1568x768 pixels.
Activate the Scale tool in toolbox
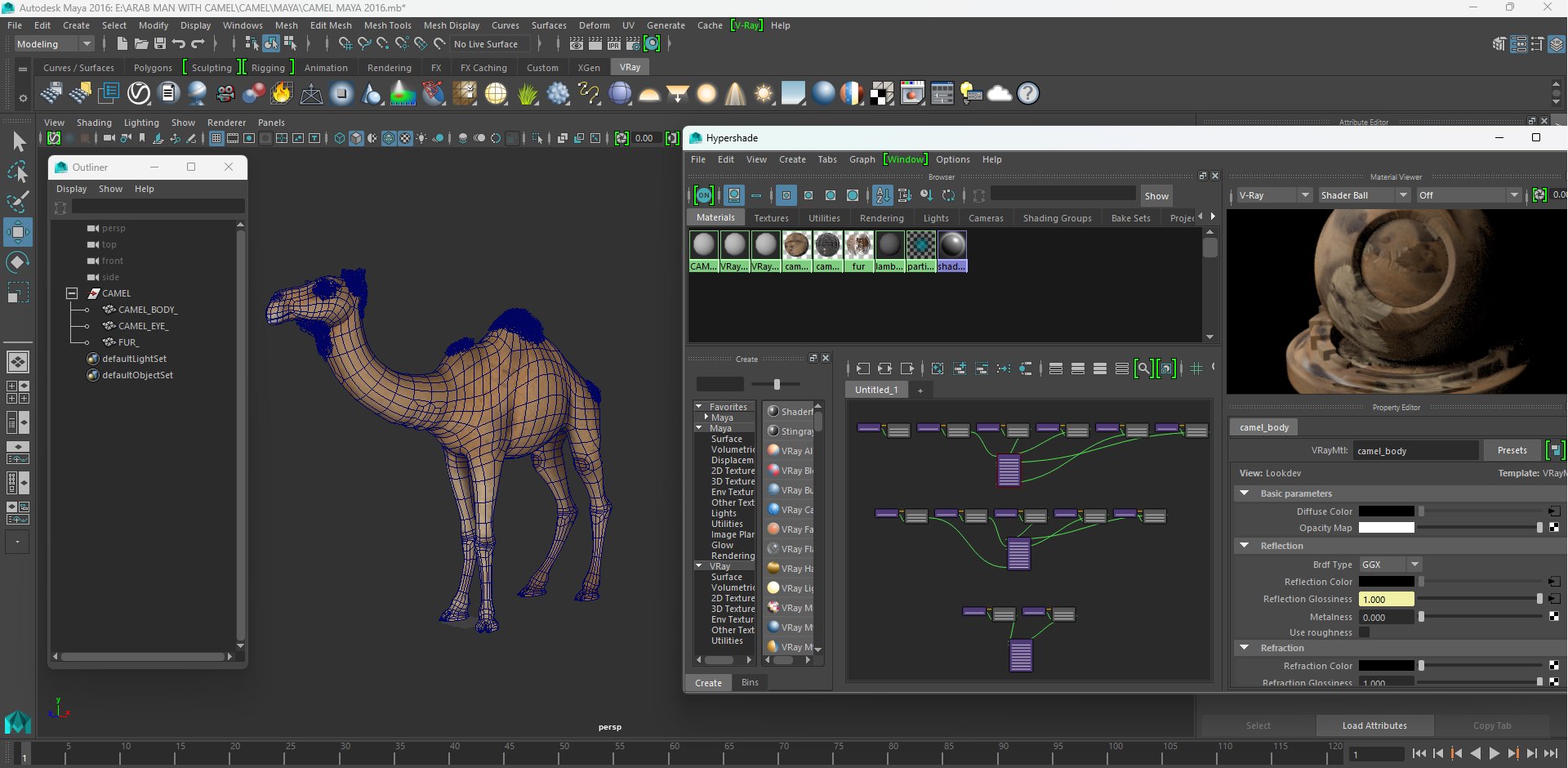18,292
